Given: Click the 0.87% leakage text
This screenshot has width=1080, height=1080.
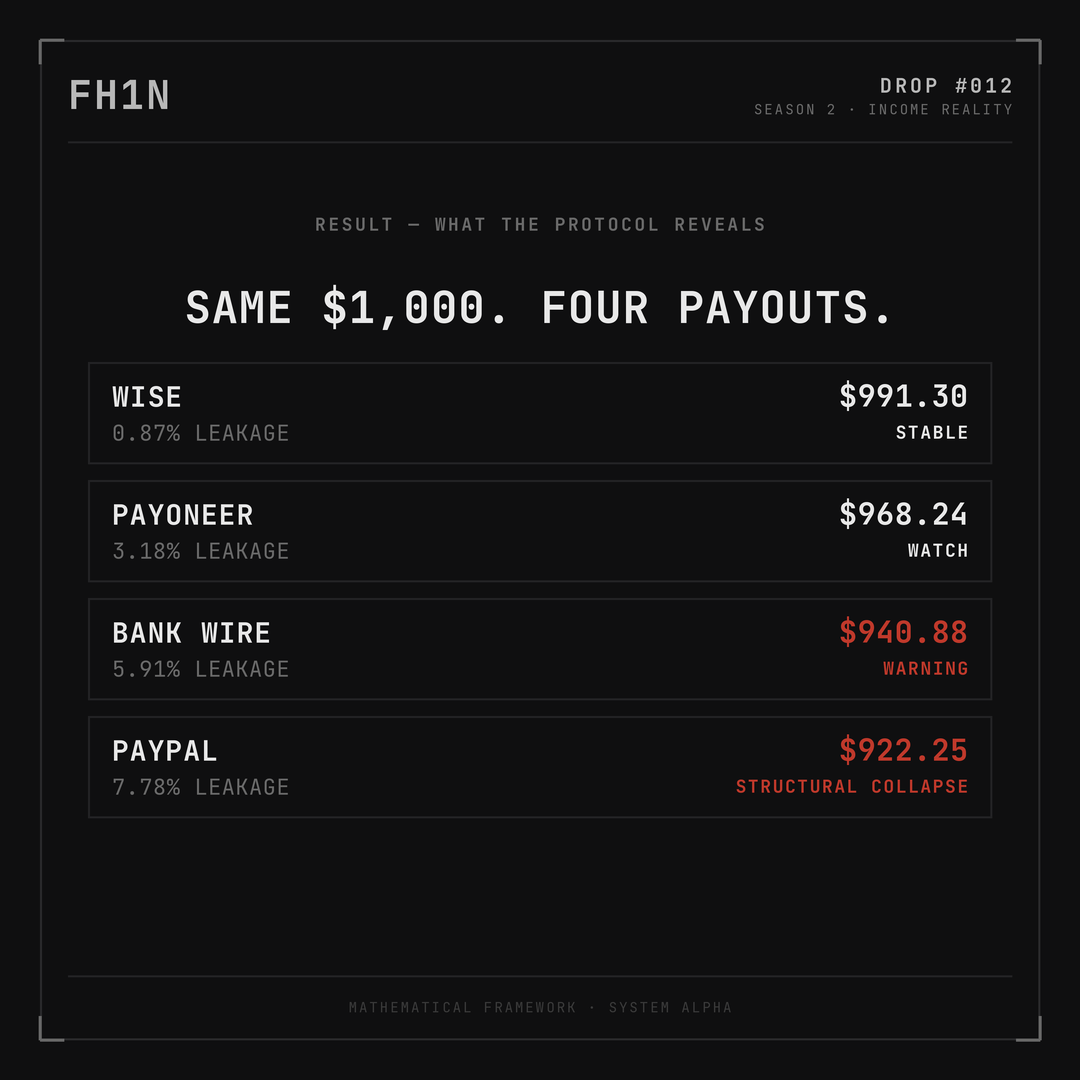Looking at the screenshot, I should pyautogui.click(x=200, y=433).
